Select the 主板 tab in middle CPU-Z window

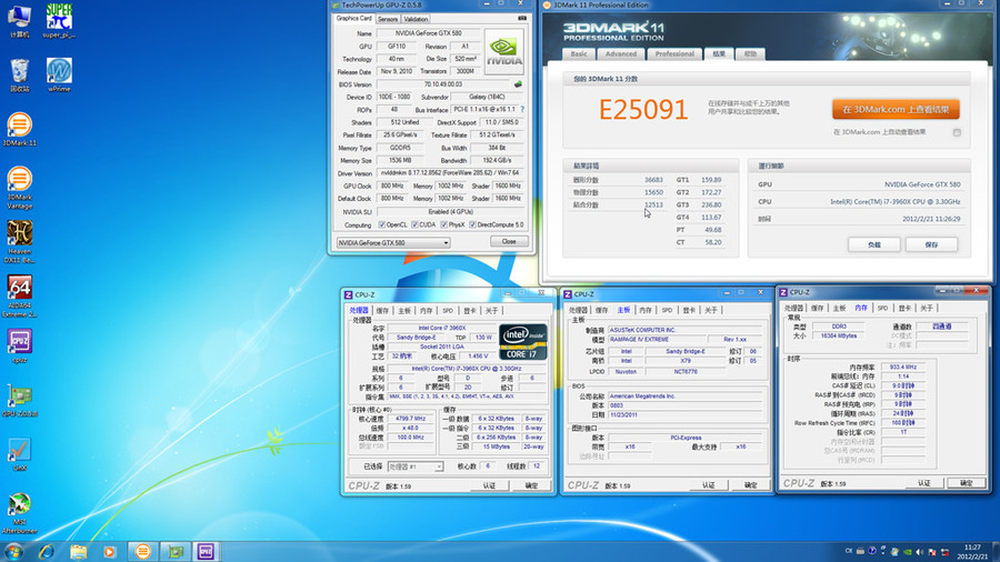623,310
